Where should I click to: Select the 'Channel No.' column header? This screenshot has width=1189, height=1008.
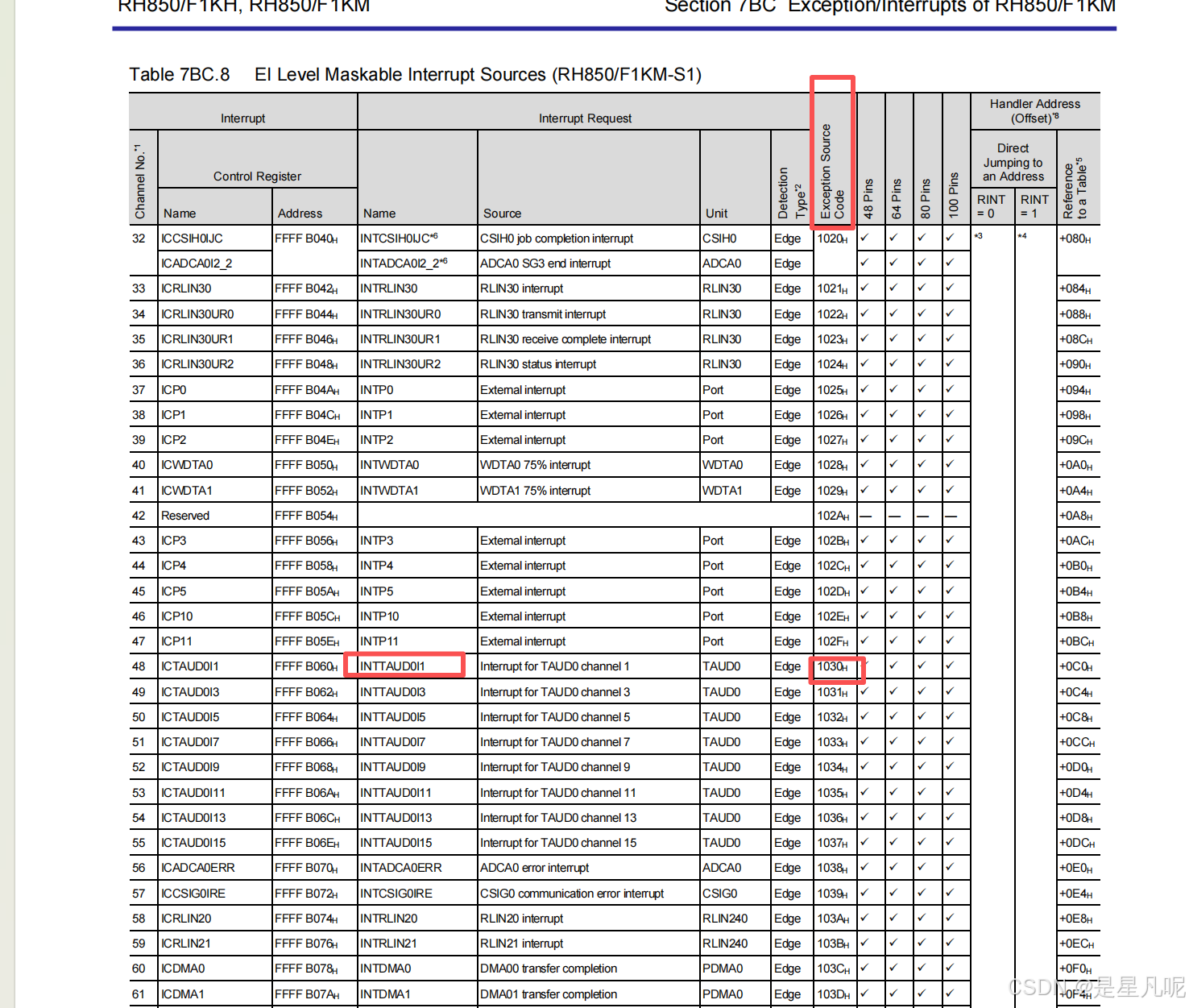(x=140, y=181)
